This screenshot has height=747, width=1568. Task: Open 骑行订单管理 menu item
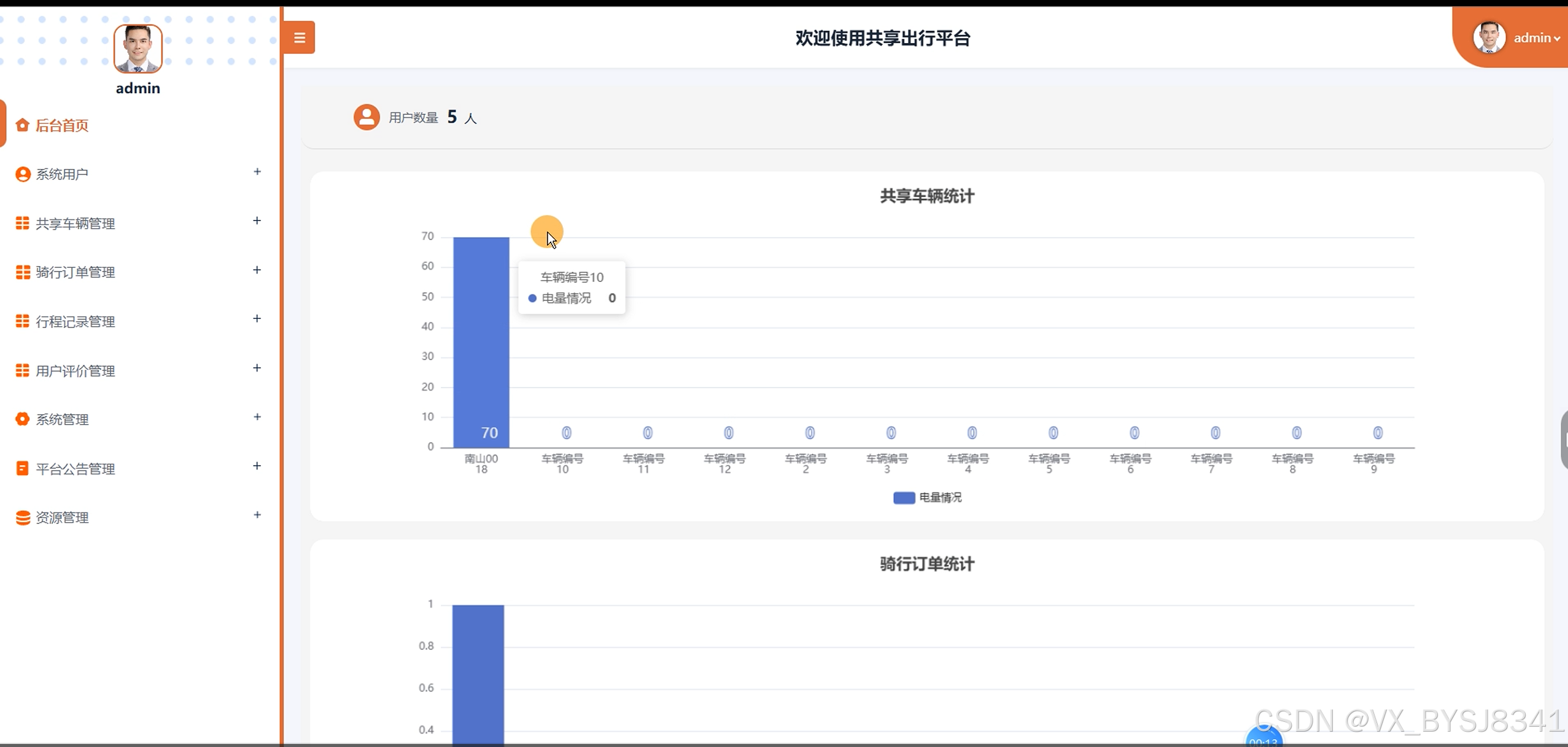click(76, 272)
